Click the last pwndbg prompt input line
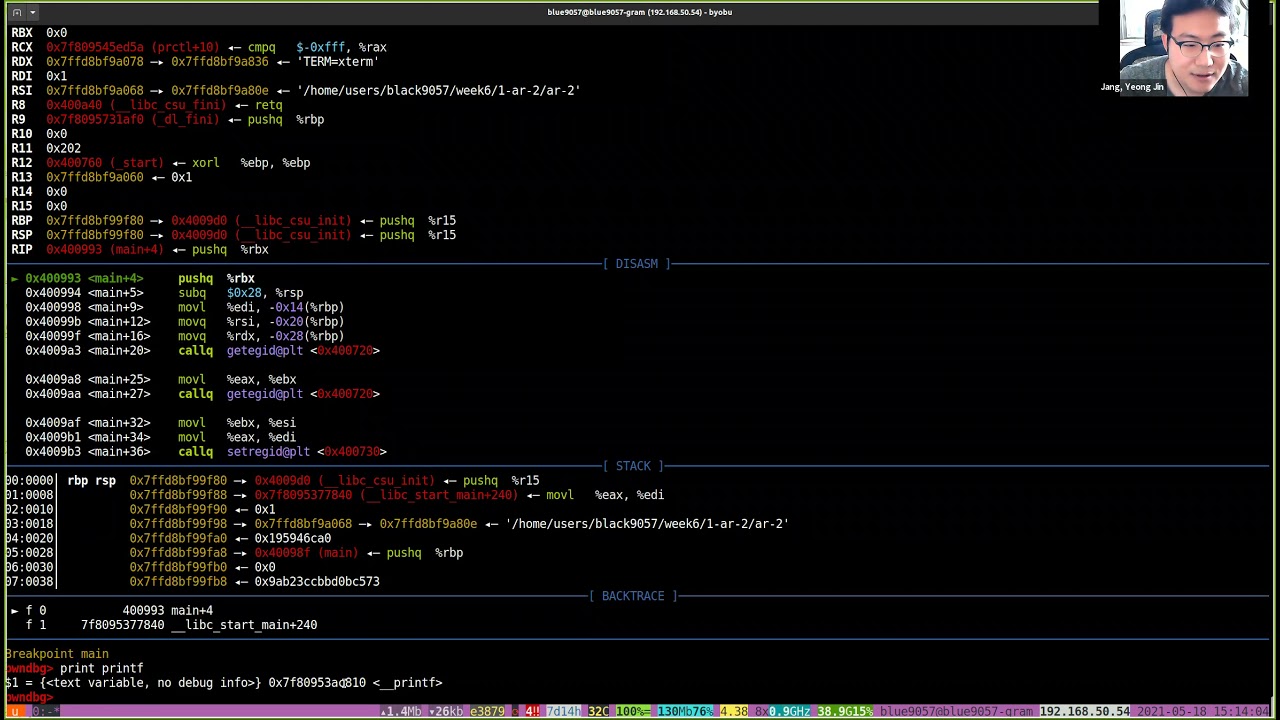Viewport: 1280px width, 720px height. tap(30, 697)
